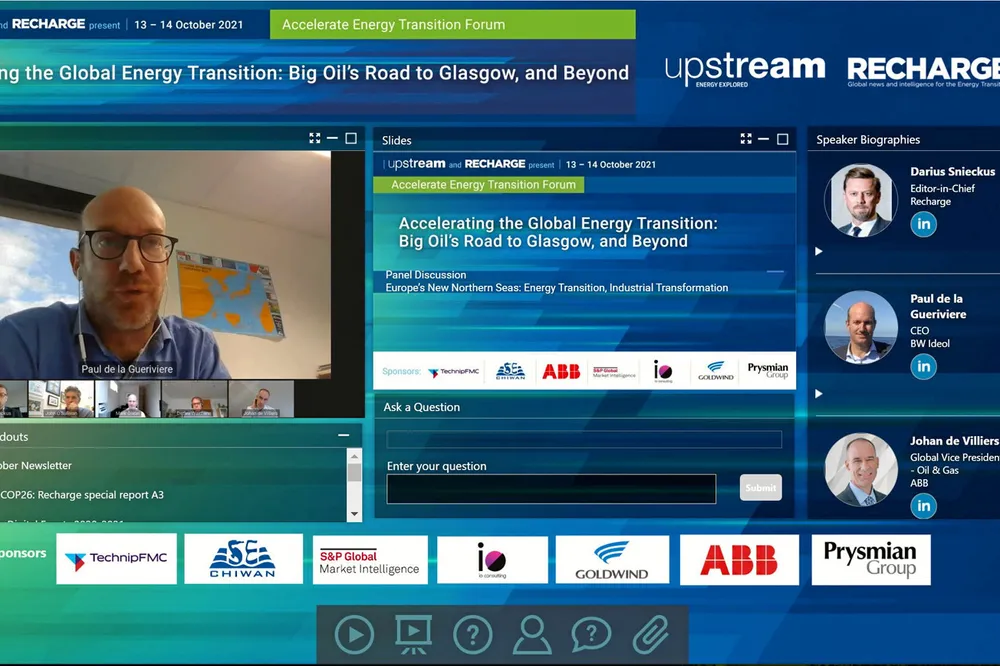Click the media player play icon in bottom dock

354,635
